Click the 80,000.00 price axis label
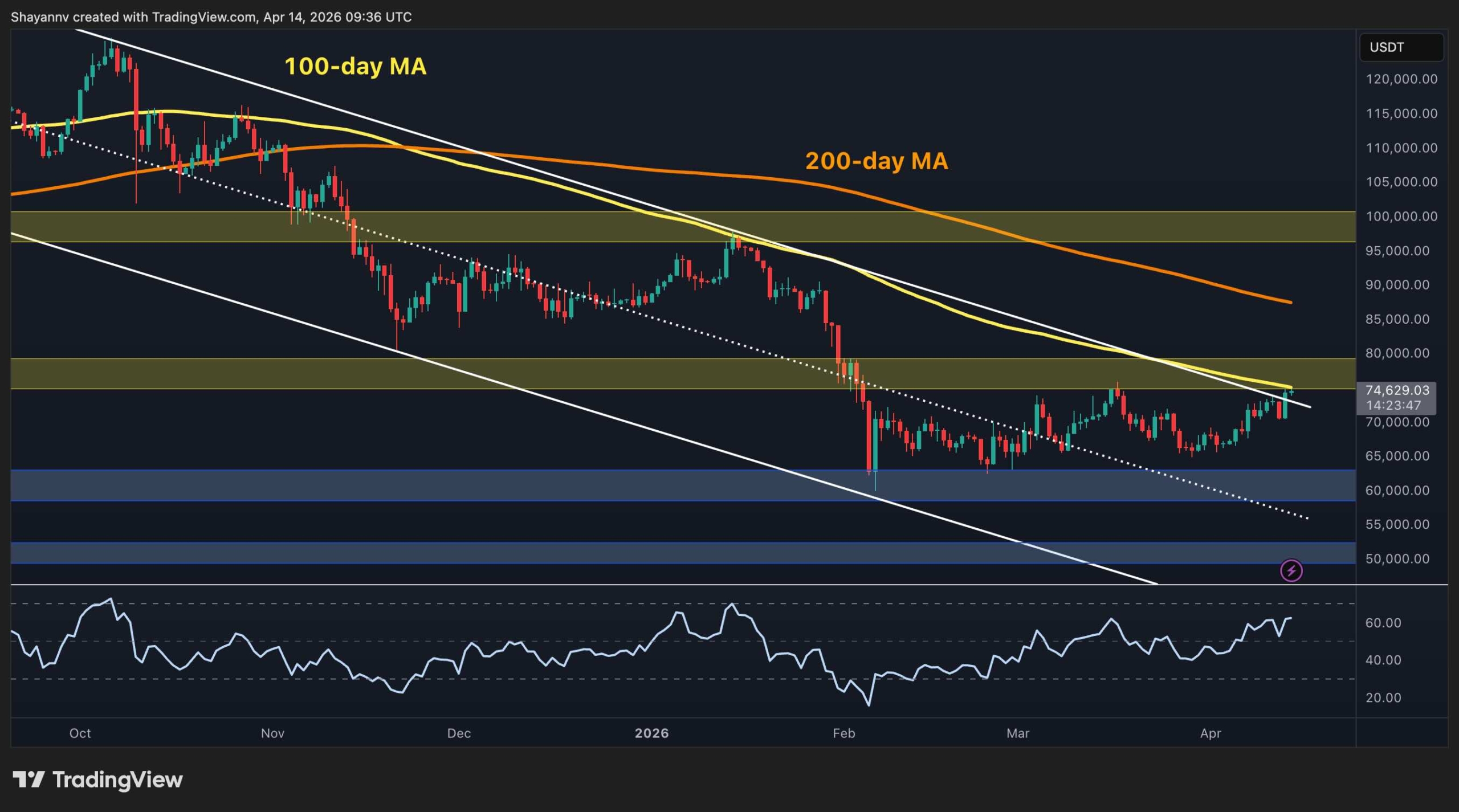 point(1396,353)
